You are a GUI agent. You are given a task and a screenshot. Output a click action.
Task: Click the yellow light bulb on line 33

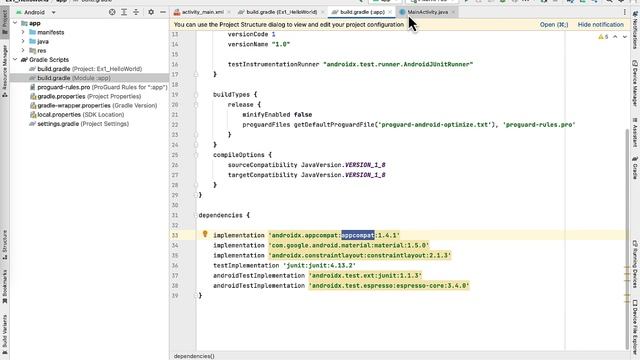[205, 234]
